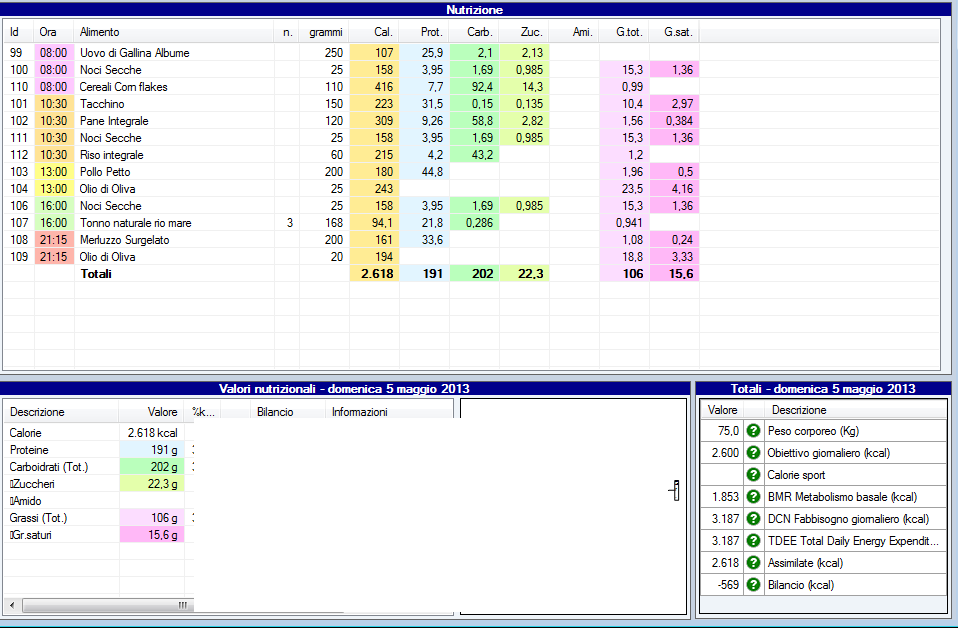Select the Gr.saturi row label
This screenshot has width=958, height=630.
click(32, 535)
